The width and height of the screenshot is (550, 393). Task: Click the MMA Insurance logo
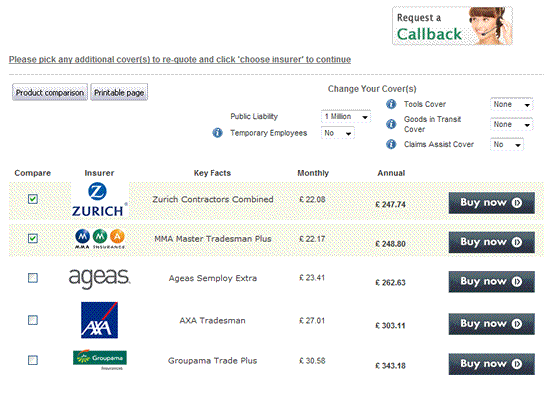[x=100, y=239]
